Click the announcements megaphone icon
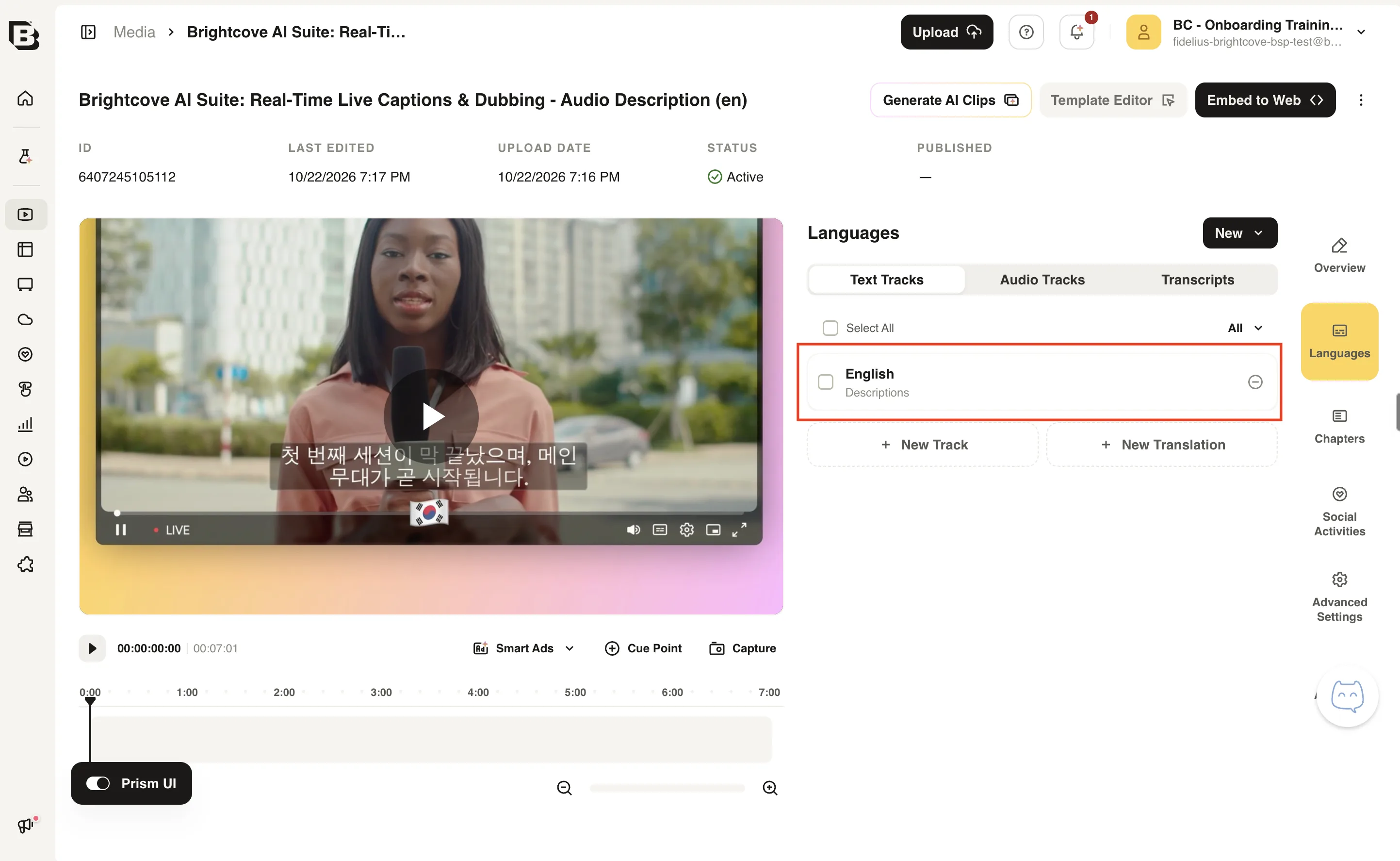Image resolution: width=1400 pixels, height=861 pixels. 26,825
